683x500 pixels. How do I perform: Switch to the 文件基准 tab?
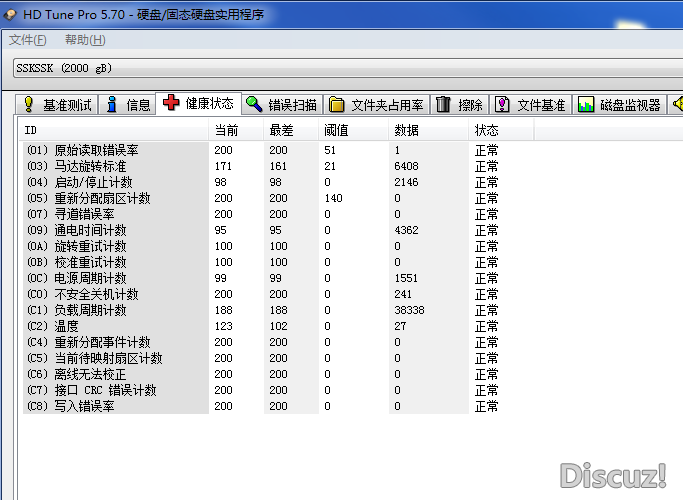pos(531,105)
